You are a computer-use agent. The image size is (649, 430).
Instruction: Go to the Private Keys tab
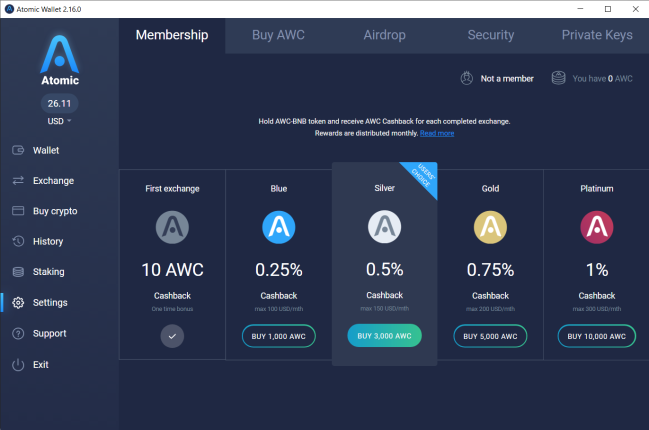click(596, 35)
